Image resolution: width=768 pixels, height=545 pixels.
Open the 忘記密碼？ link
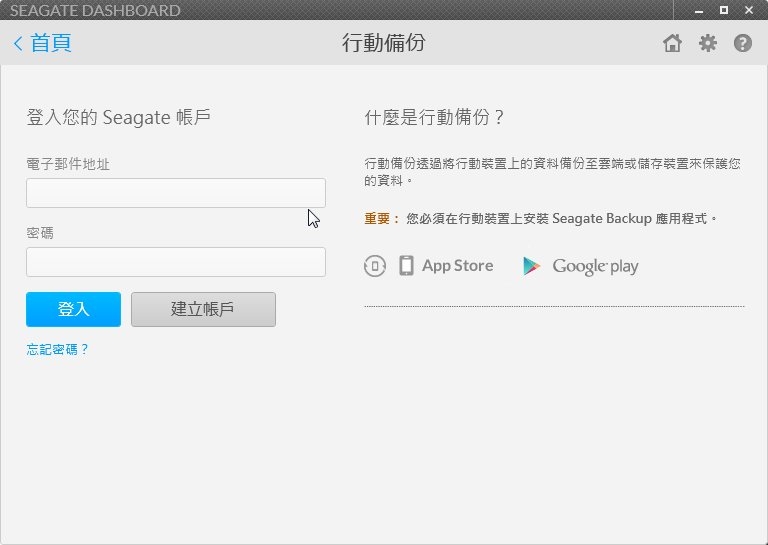pyautogui.click(x=57, y=349)
